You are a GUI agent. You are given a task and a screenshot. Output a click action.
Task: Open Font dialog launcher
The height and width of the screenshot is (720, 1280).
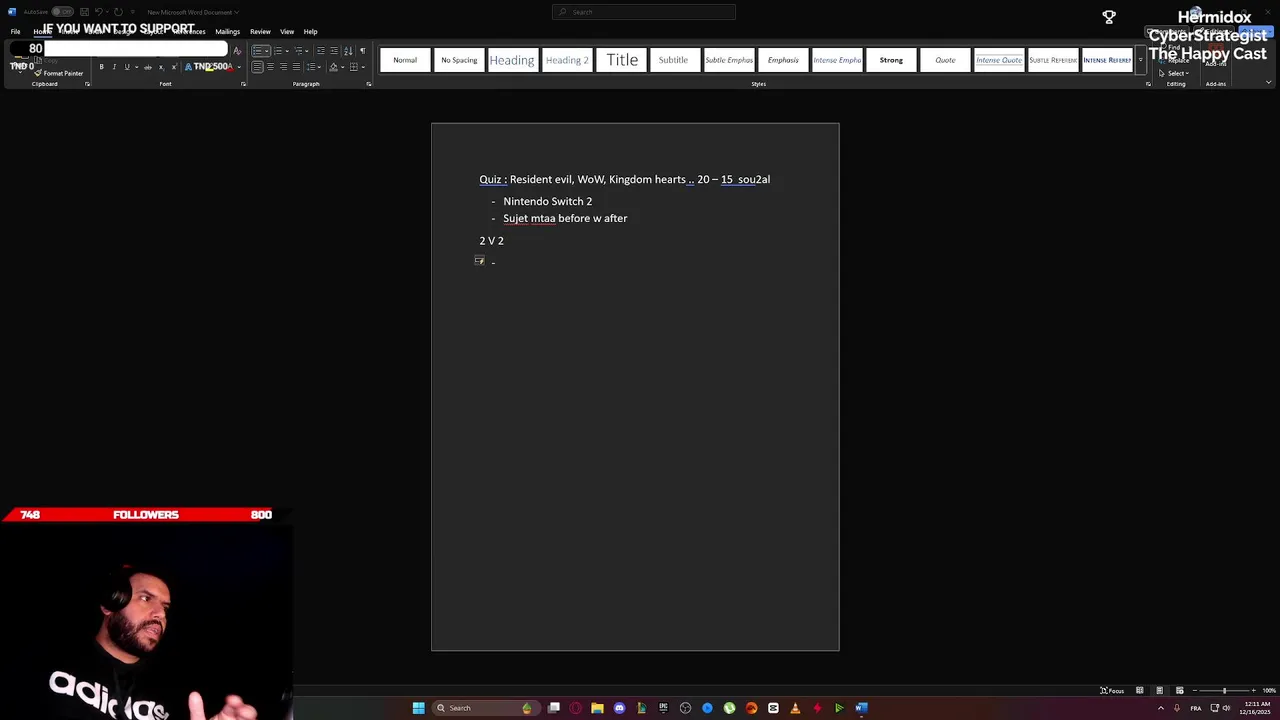click(243, 84)
